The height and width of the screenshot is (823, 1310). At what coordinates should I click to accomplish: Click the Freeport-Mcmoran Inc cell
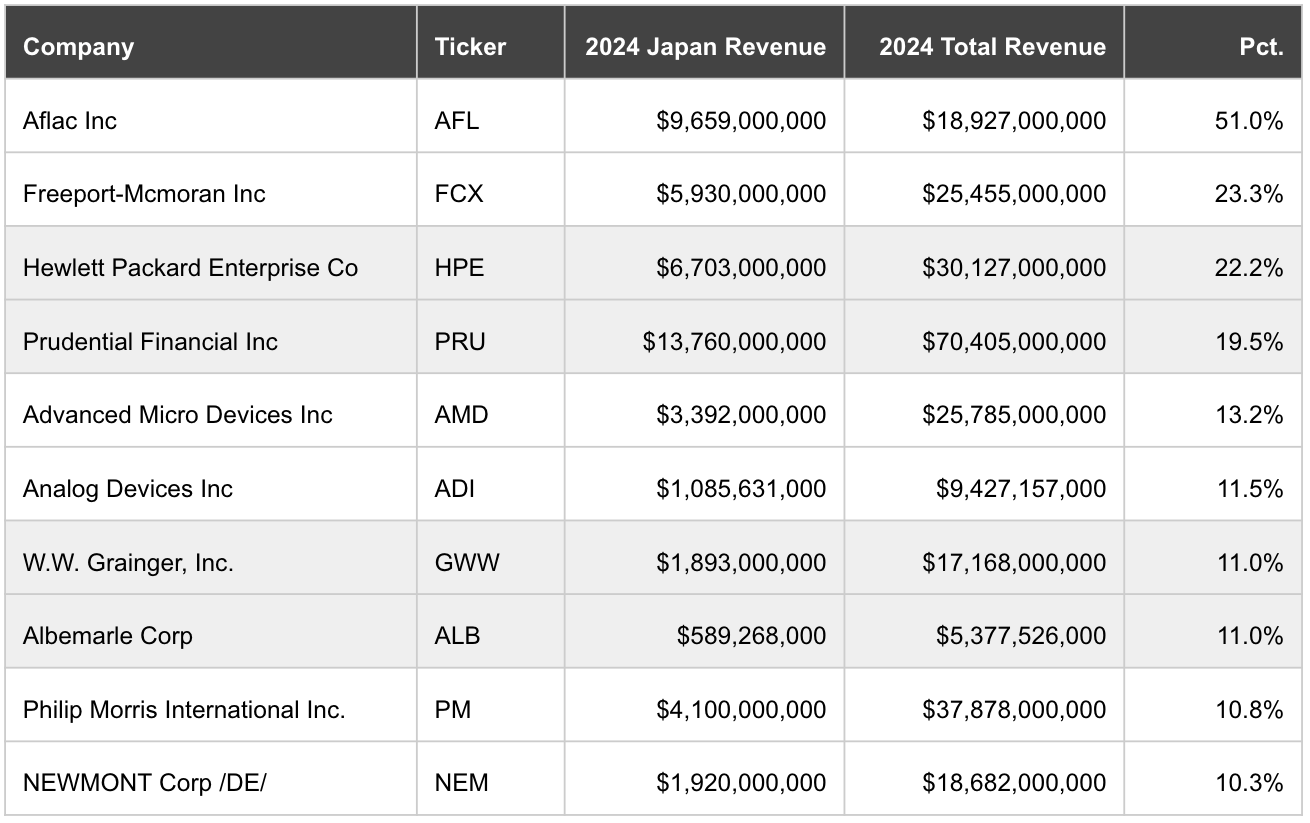(211, 190)
